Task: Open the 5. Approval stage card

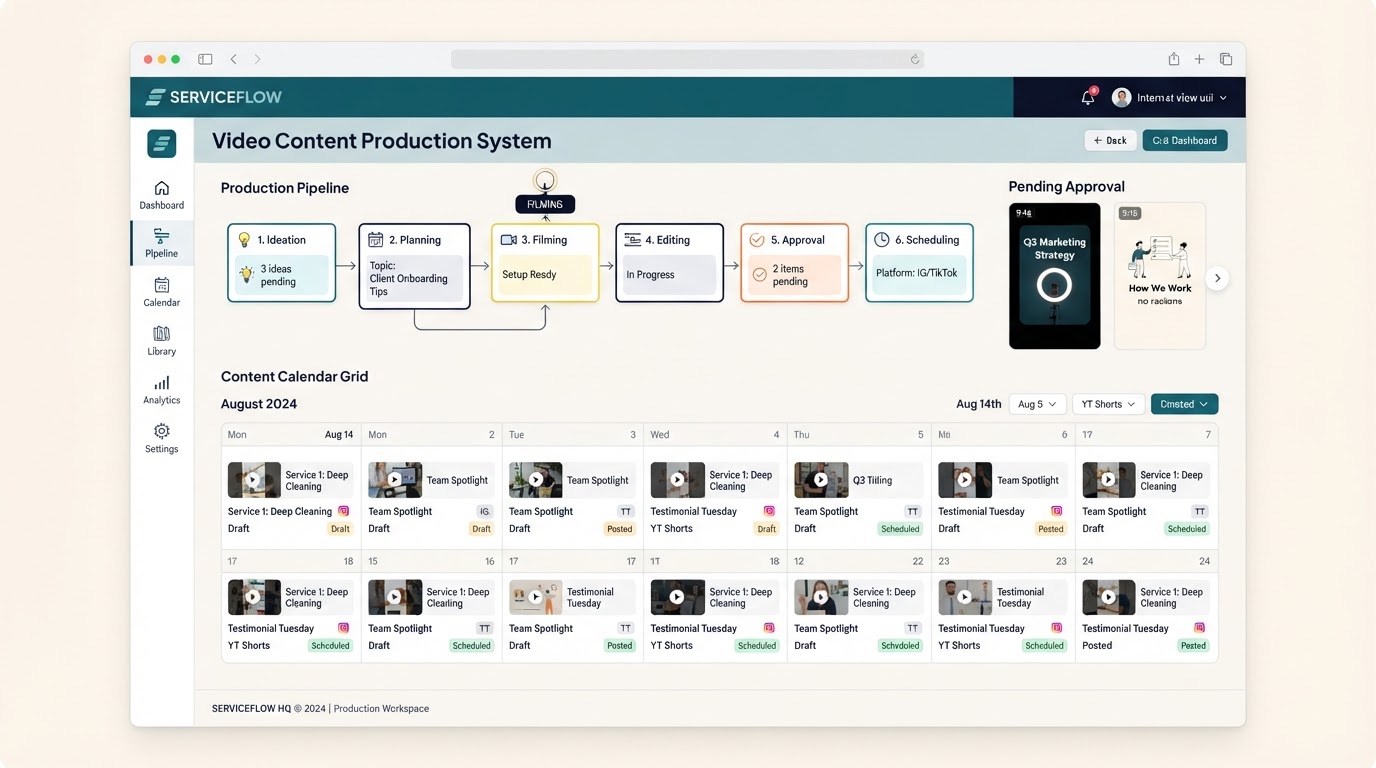Action: (x=794, y=263)
